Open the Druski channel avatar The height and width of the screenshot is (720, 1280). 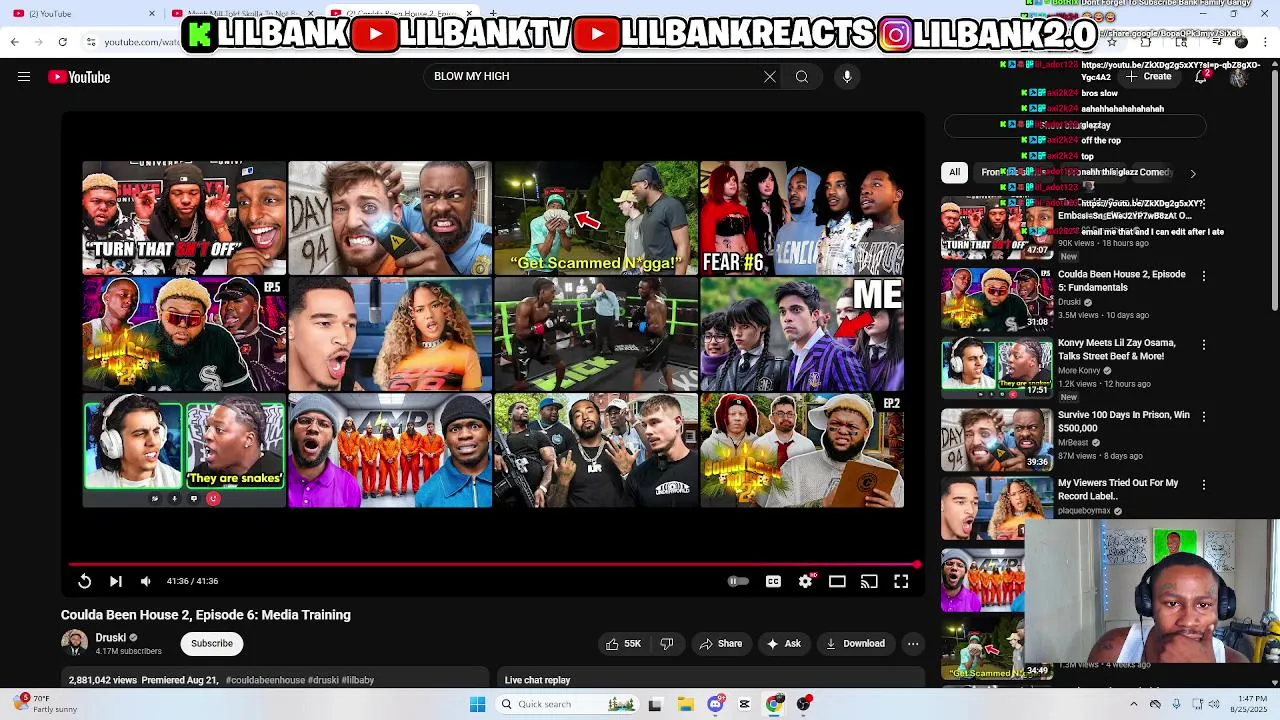[x=74, y=643]
